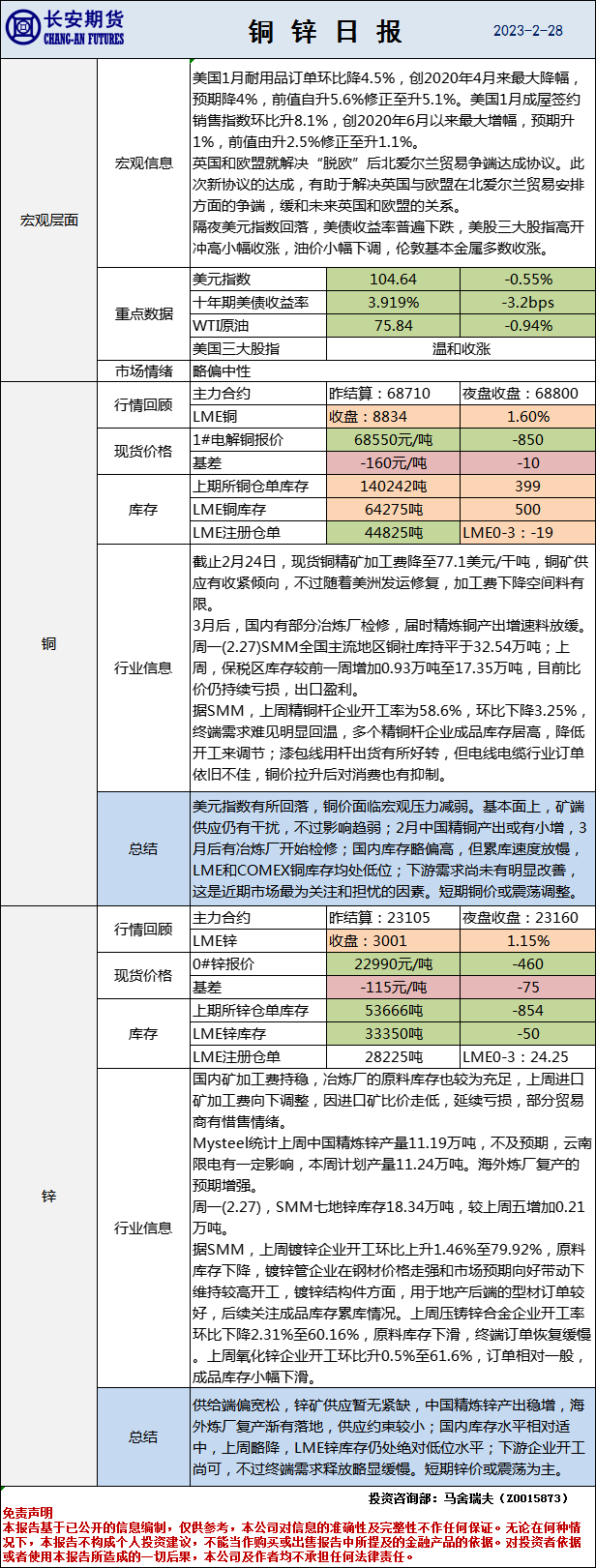596x1568 pixels.
Task: Click the LME0-3：24.25 cell
Action: coord(527,1057)
